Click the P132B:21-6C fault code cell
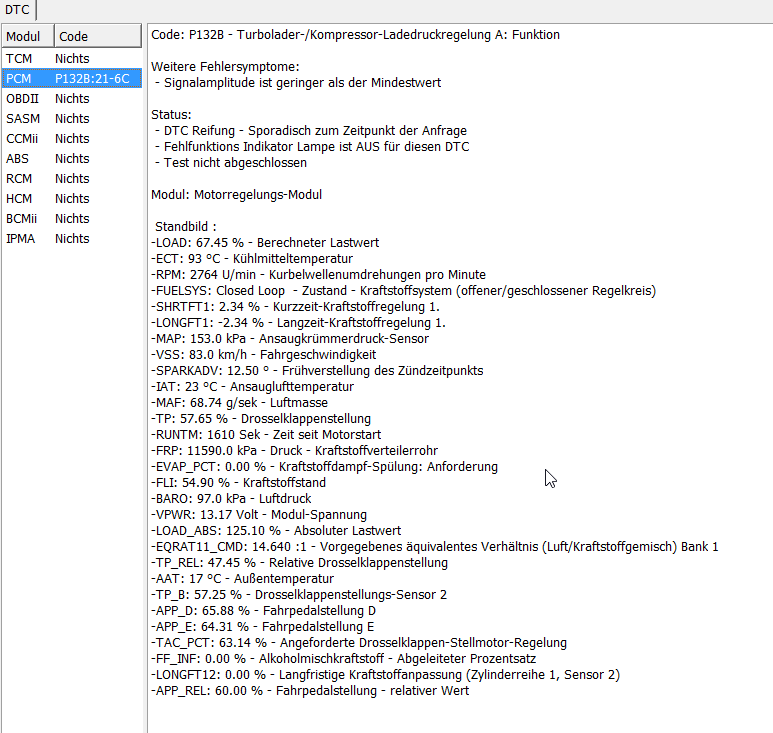 tap(92, 79)
